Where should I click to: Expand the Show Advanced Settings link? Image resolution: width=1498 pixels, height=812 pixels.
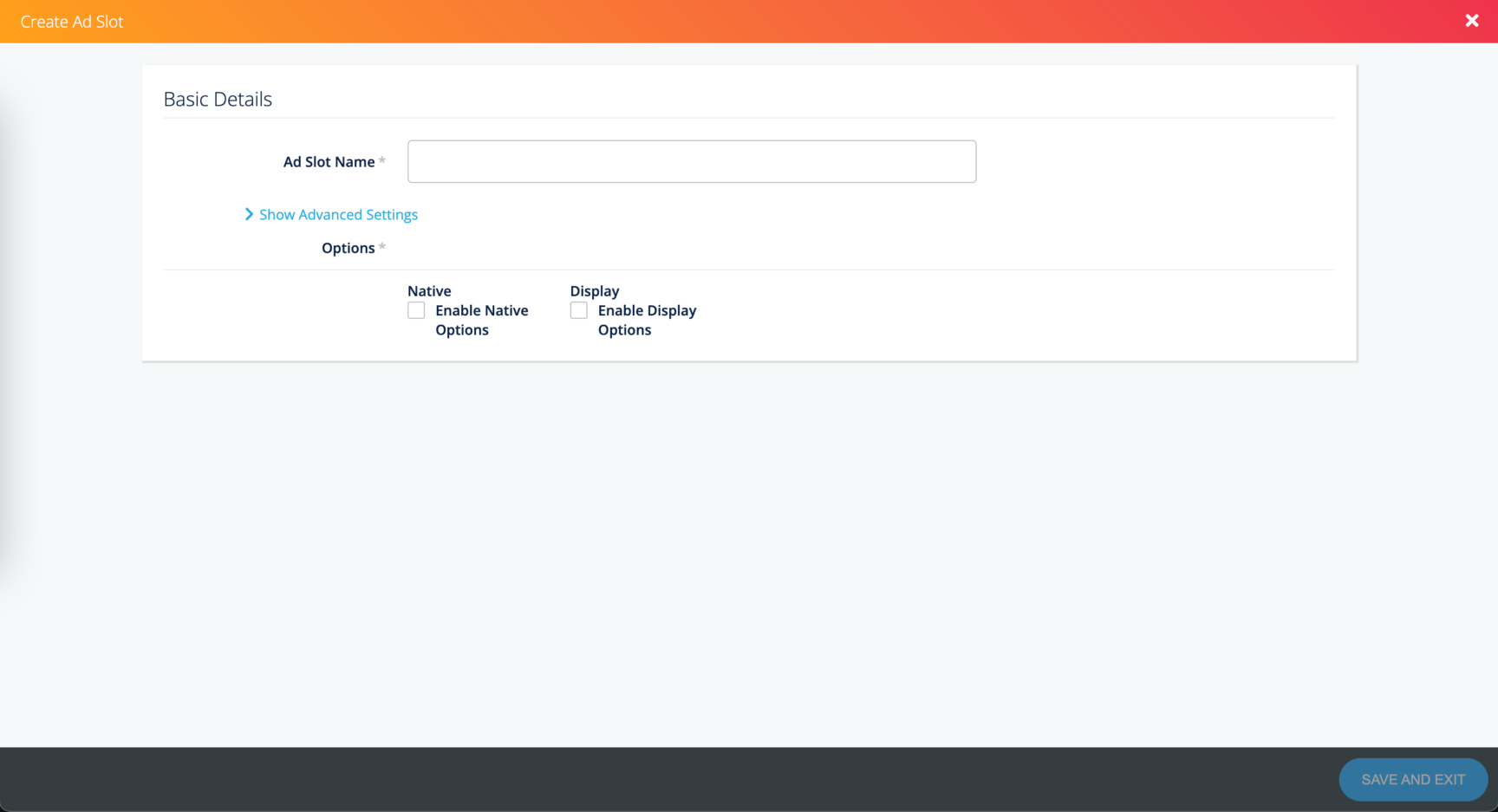[338, 215]
